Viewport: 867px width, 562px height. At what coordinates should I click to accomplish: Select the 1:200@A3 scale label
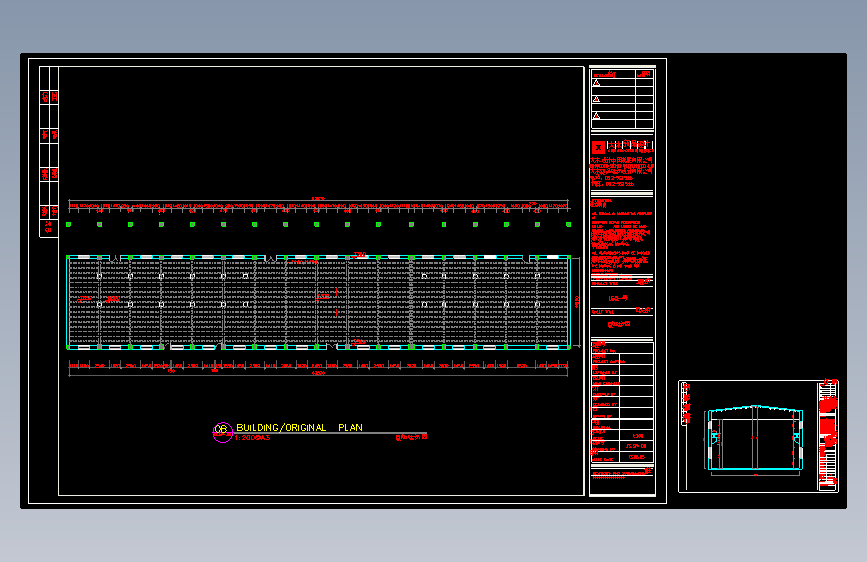(252, 438)
